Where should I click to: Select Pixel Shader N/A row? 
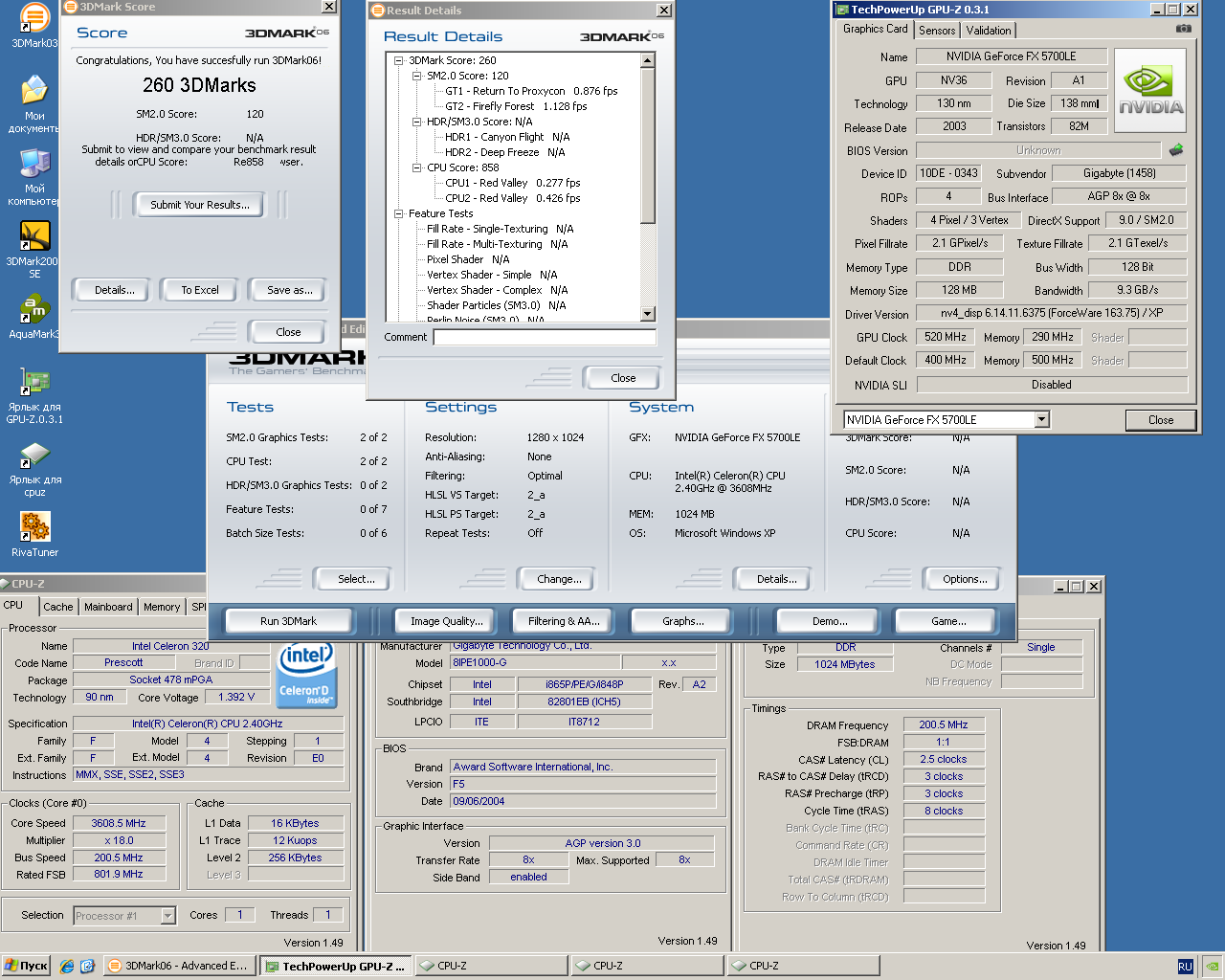pyautogui.click(x=468, y=259)
